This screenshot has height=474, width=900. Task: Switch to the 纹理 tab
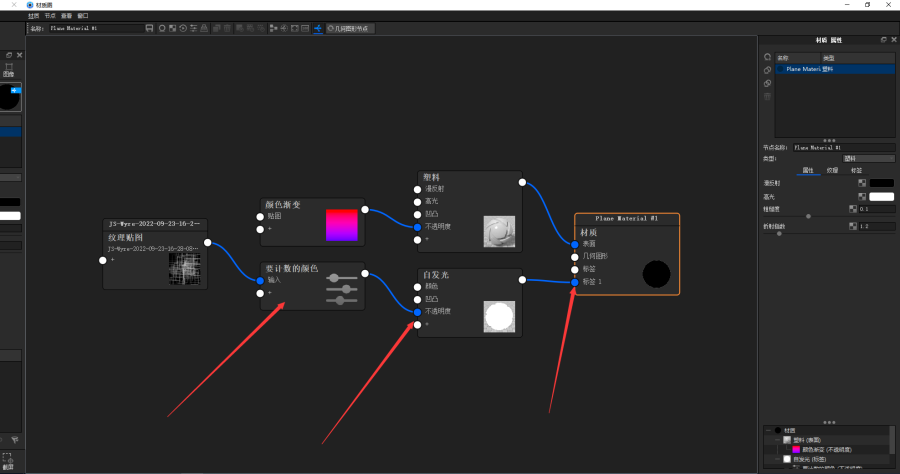[x=832, y=171]
